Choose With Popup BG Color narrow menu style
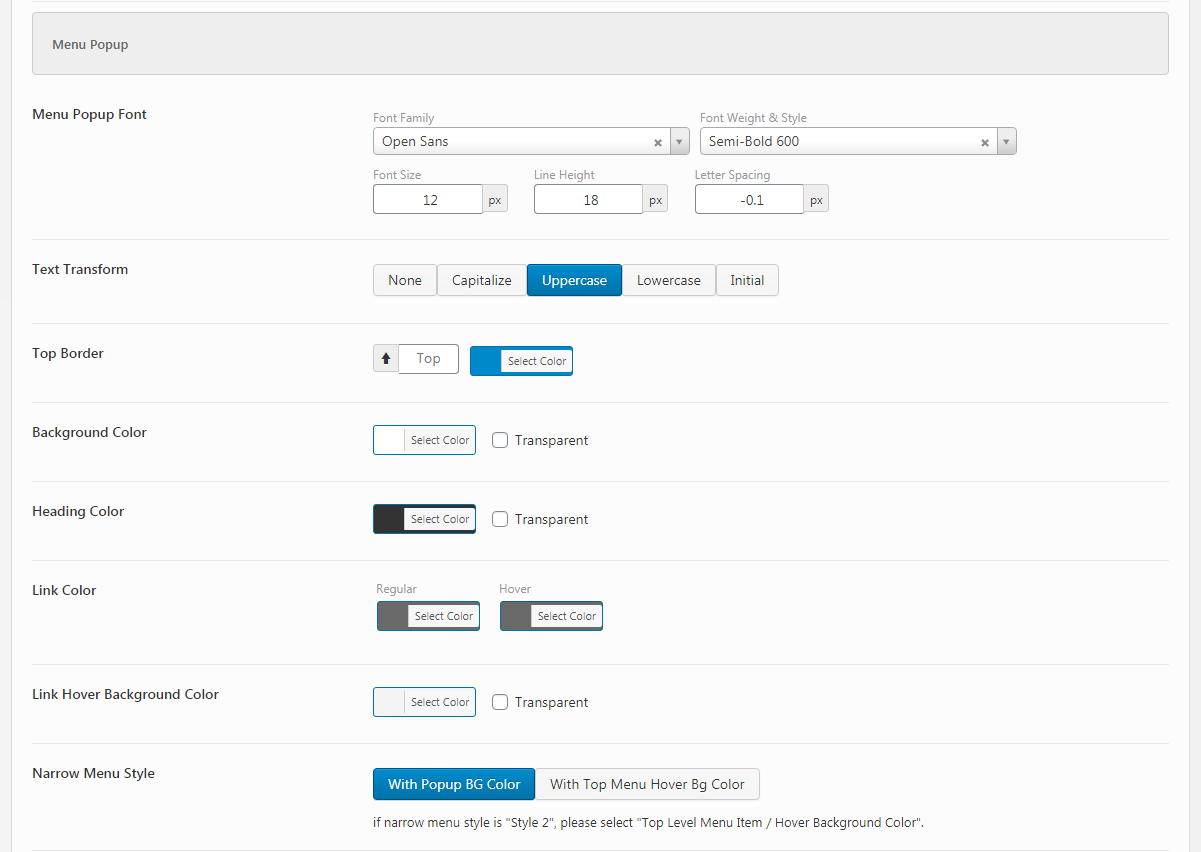Viewport: 1201px width, 852px height. pos(454,784)
